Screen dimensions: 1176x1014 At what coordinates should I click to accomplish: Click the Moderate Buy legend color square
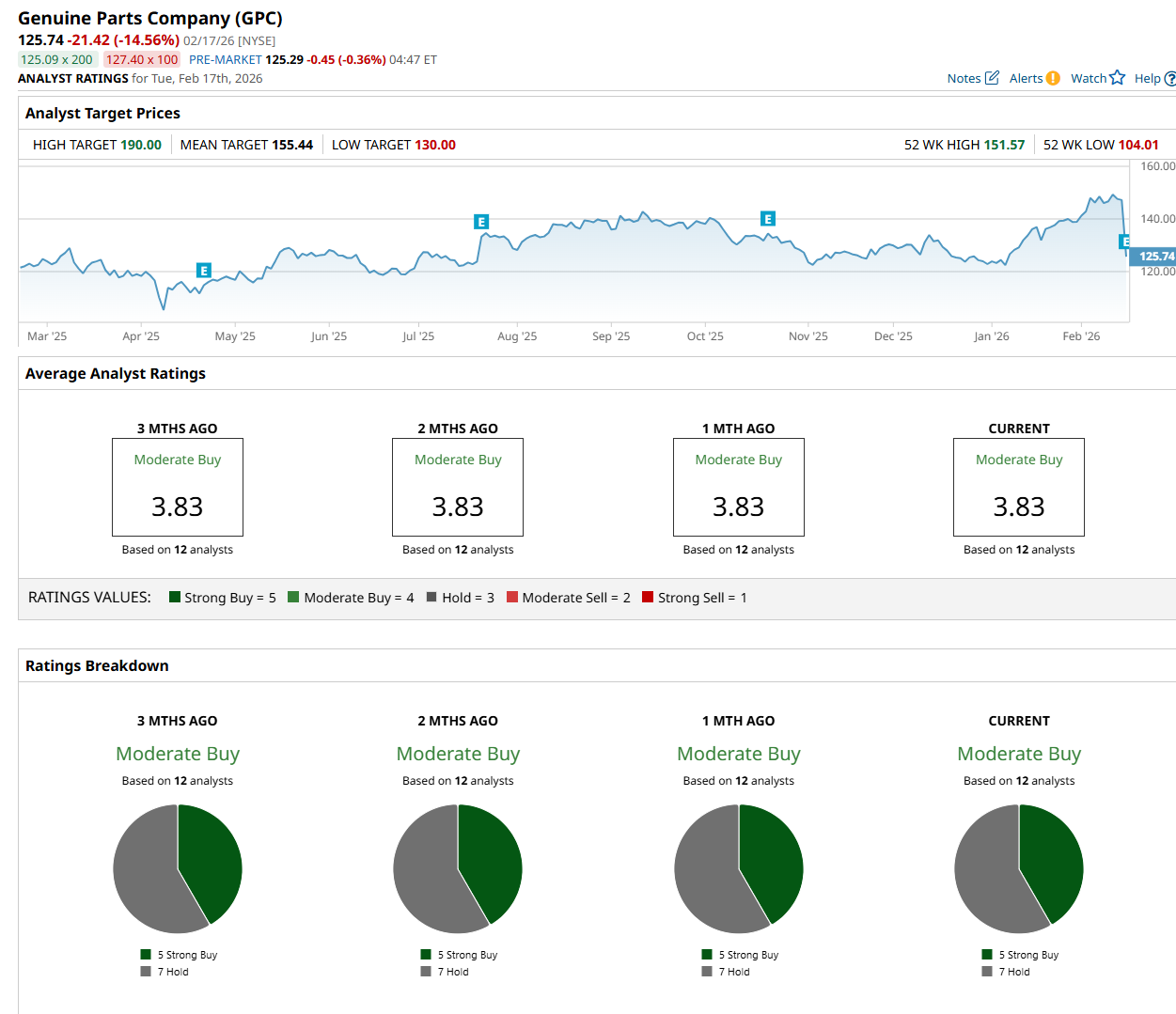(x=293, y=597)
